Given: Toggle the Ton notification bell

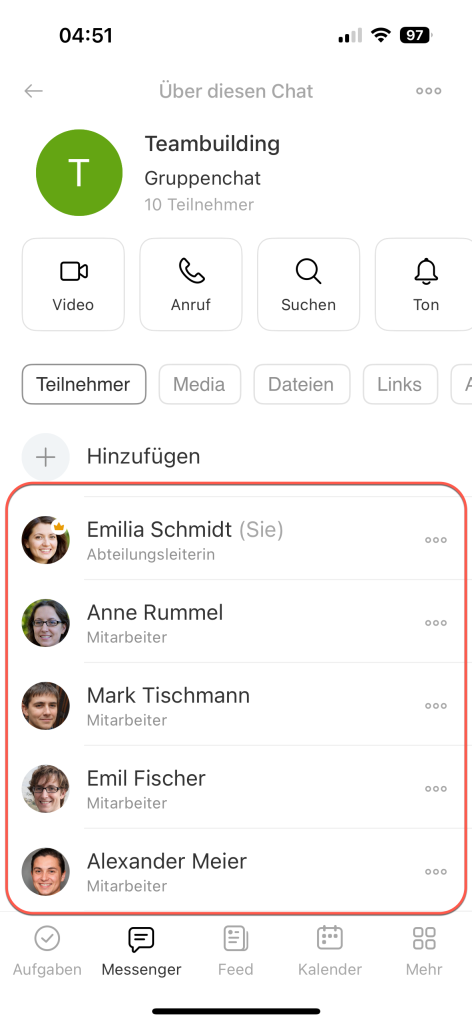Looking at the screenshot, I should (424, 284).
